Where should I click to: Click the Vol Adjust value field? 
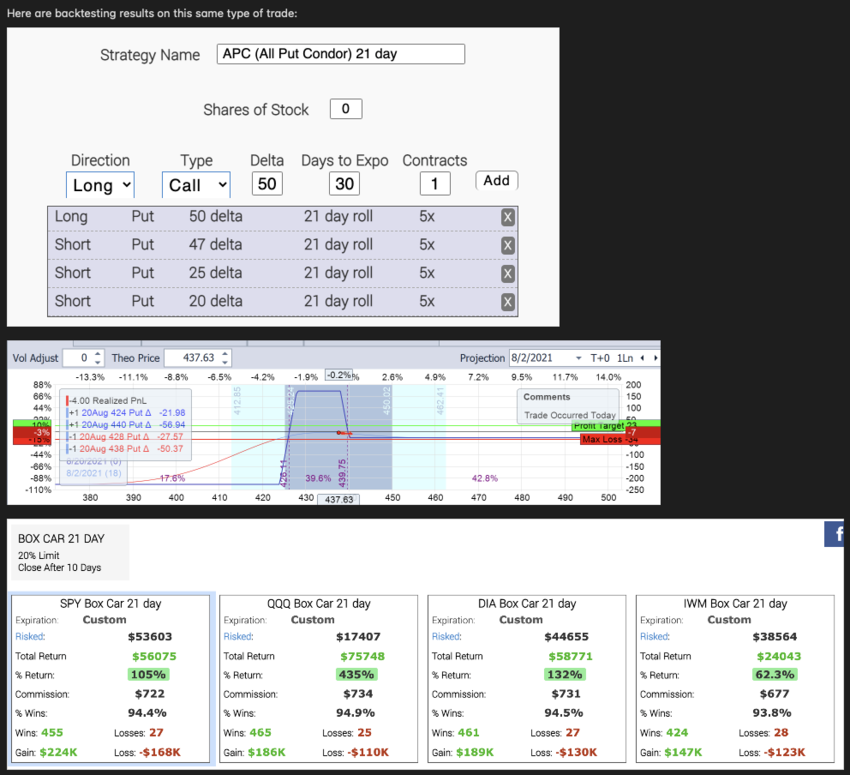point(78,358)
